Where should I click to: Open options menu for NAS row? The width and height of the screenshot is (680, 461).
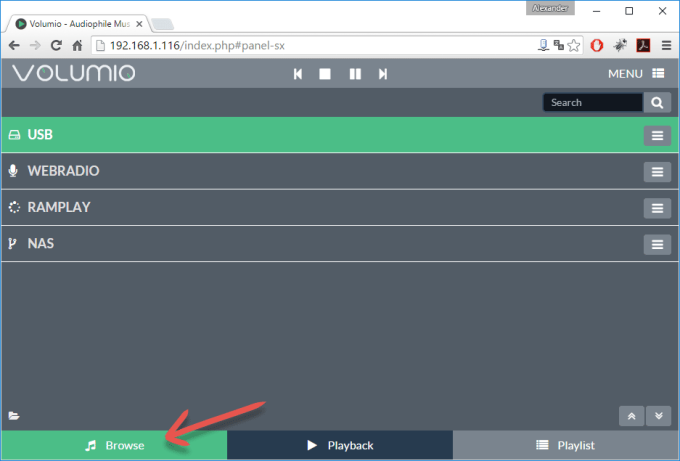(657, 245)
